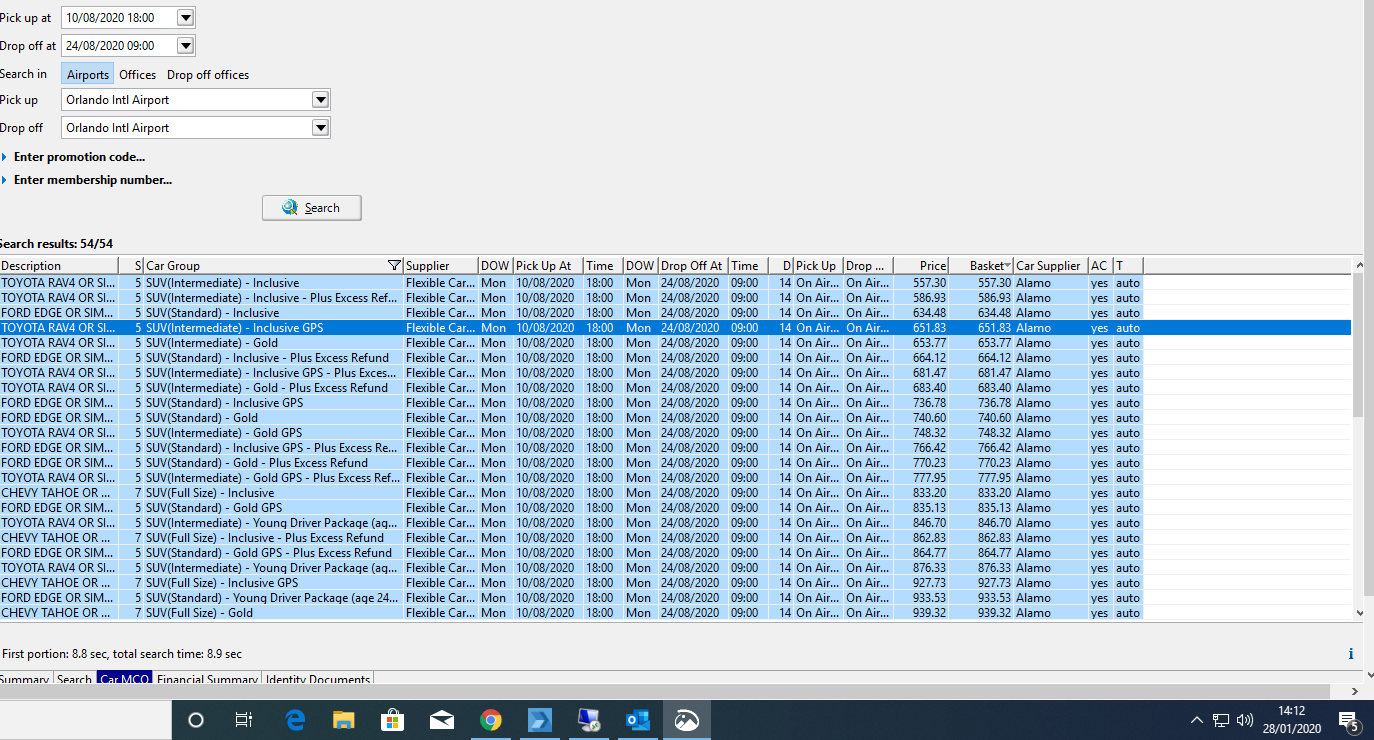Sort results by the Basket column
The image size is (1374, 740).
click(980, 266)
